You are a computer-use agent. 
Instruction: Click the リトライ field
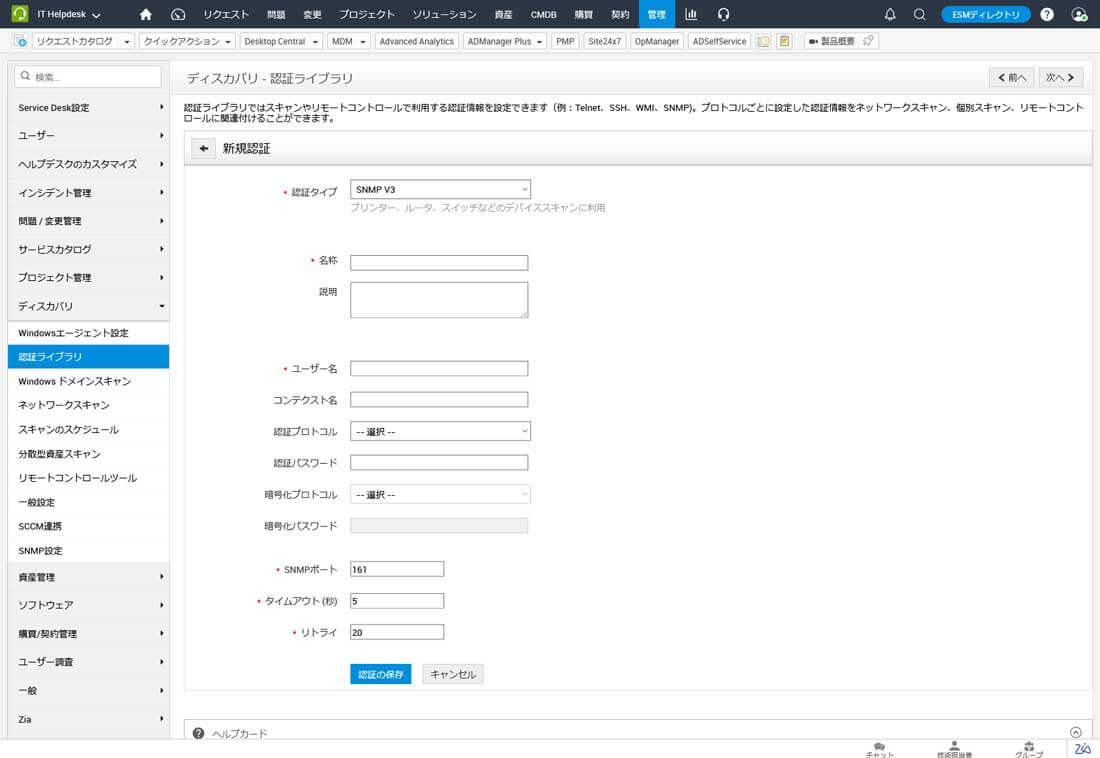397,632
